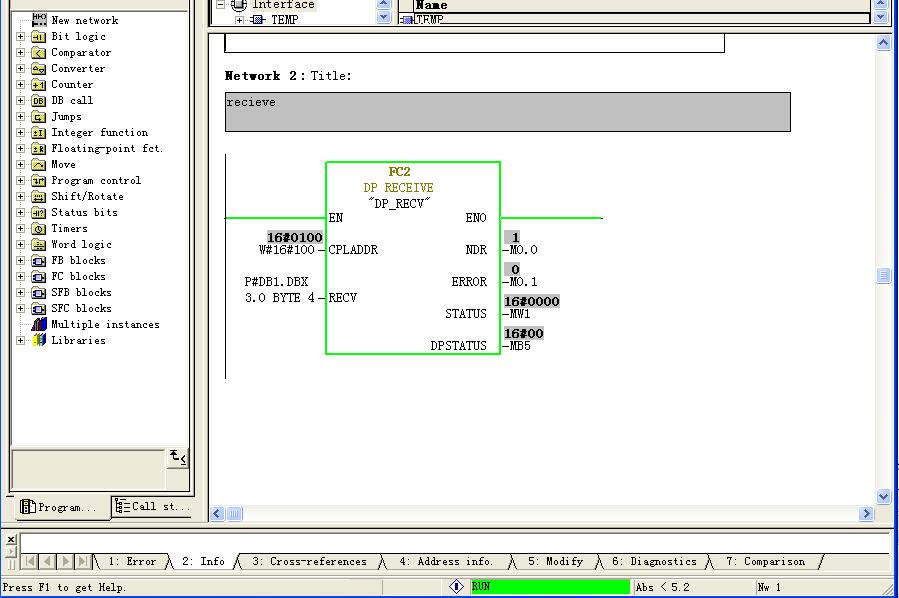Open the 6: Diagnostics tab
This screenshot has height=598, width=899.
pyautogui.click(x=654, y=562)
